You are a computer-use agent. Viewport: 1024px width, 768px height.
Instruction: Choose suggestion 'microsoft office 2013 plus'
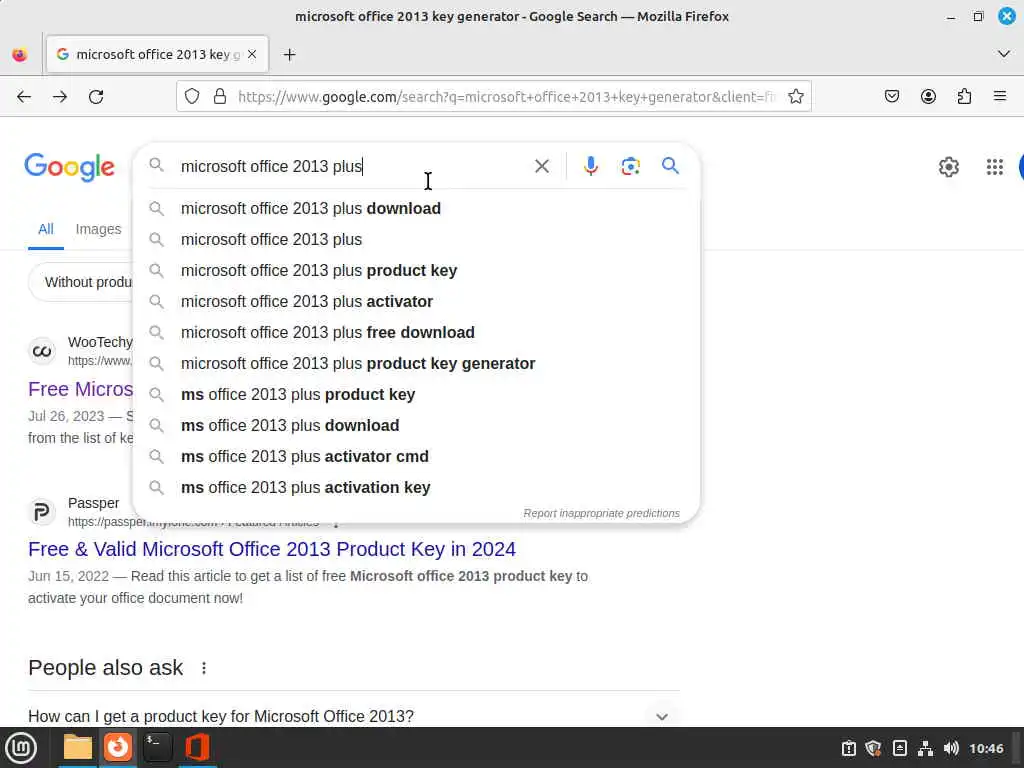tap(416, 239)
